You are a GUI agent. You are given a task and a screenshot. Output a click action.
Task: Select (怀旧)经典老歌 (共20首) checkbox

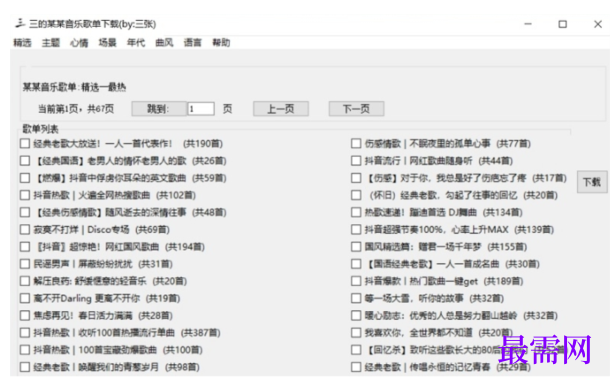click(356, 195)
